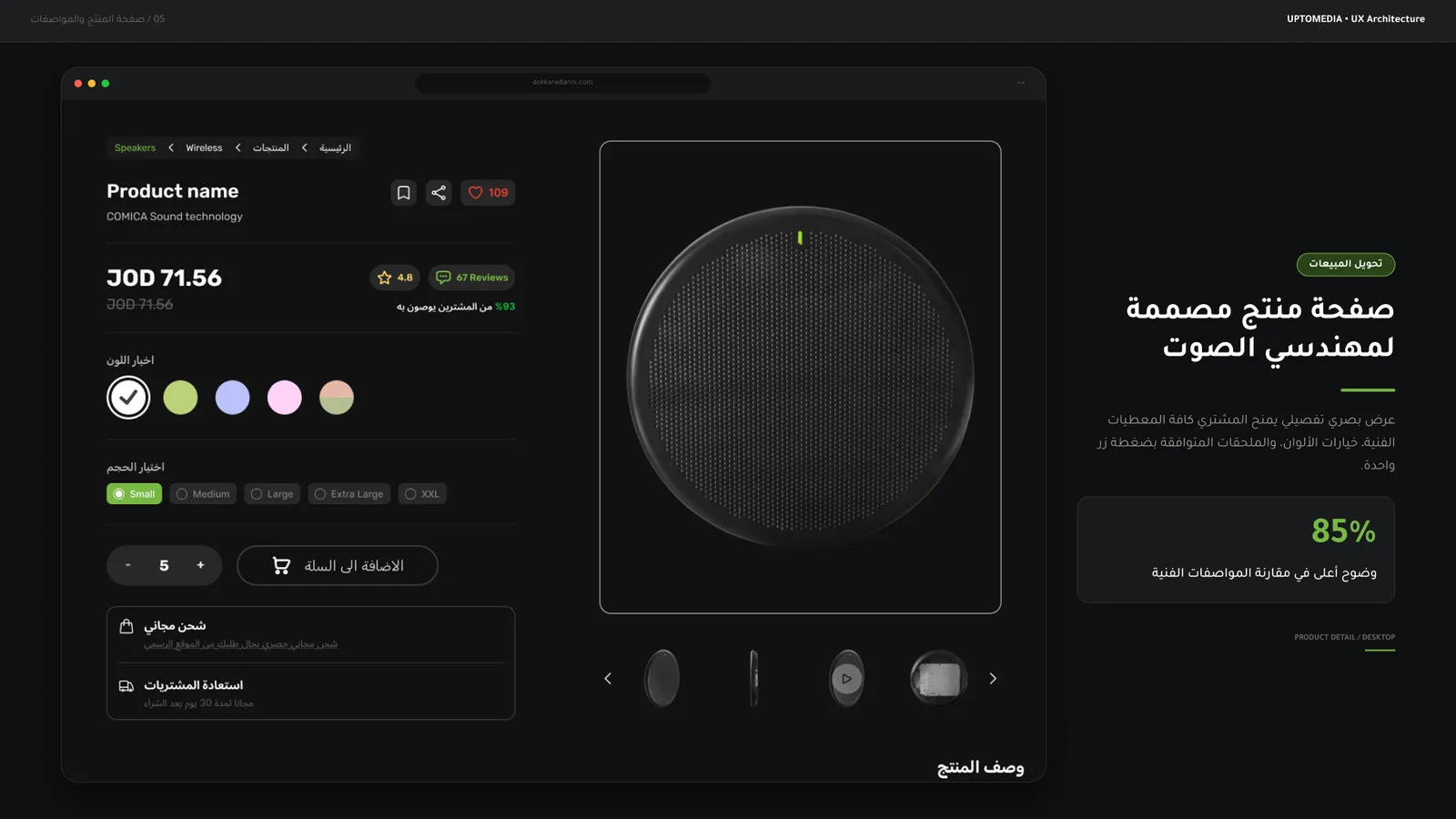Select the XXL size option
This screenshot has height=819, width=1456.
(422, 494)
